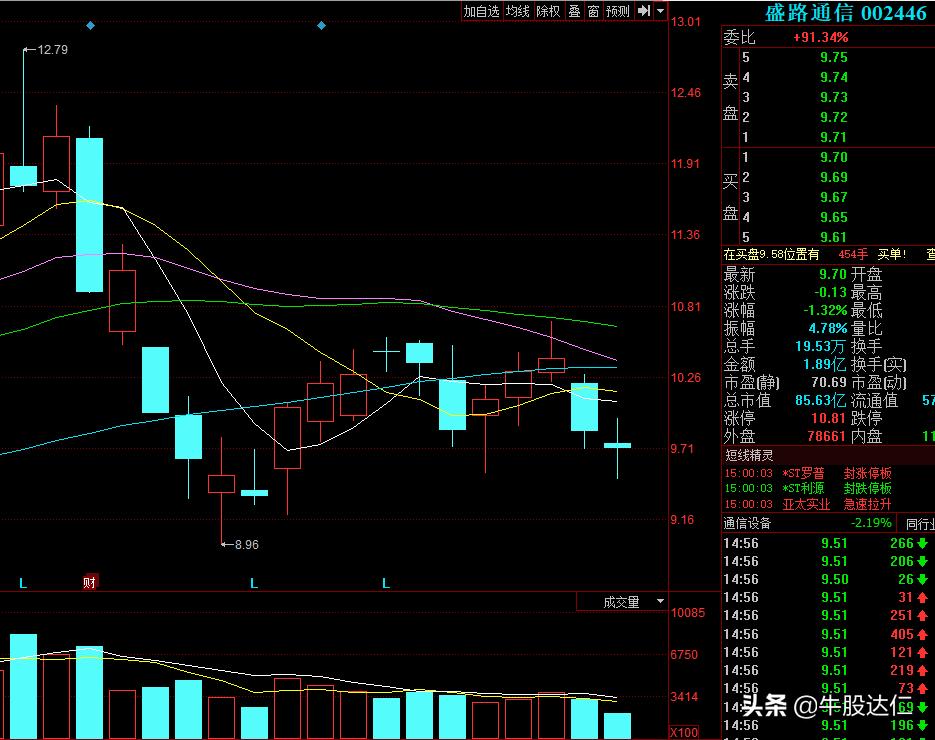Click the first blue diamond marker
This screenshot has width=935, height=740.
coord(91,25)
